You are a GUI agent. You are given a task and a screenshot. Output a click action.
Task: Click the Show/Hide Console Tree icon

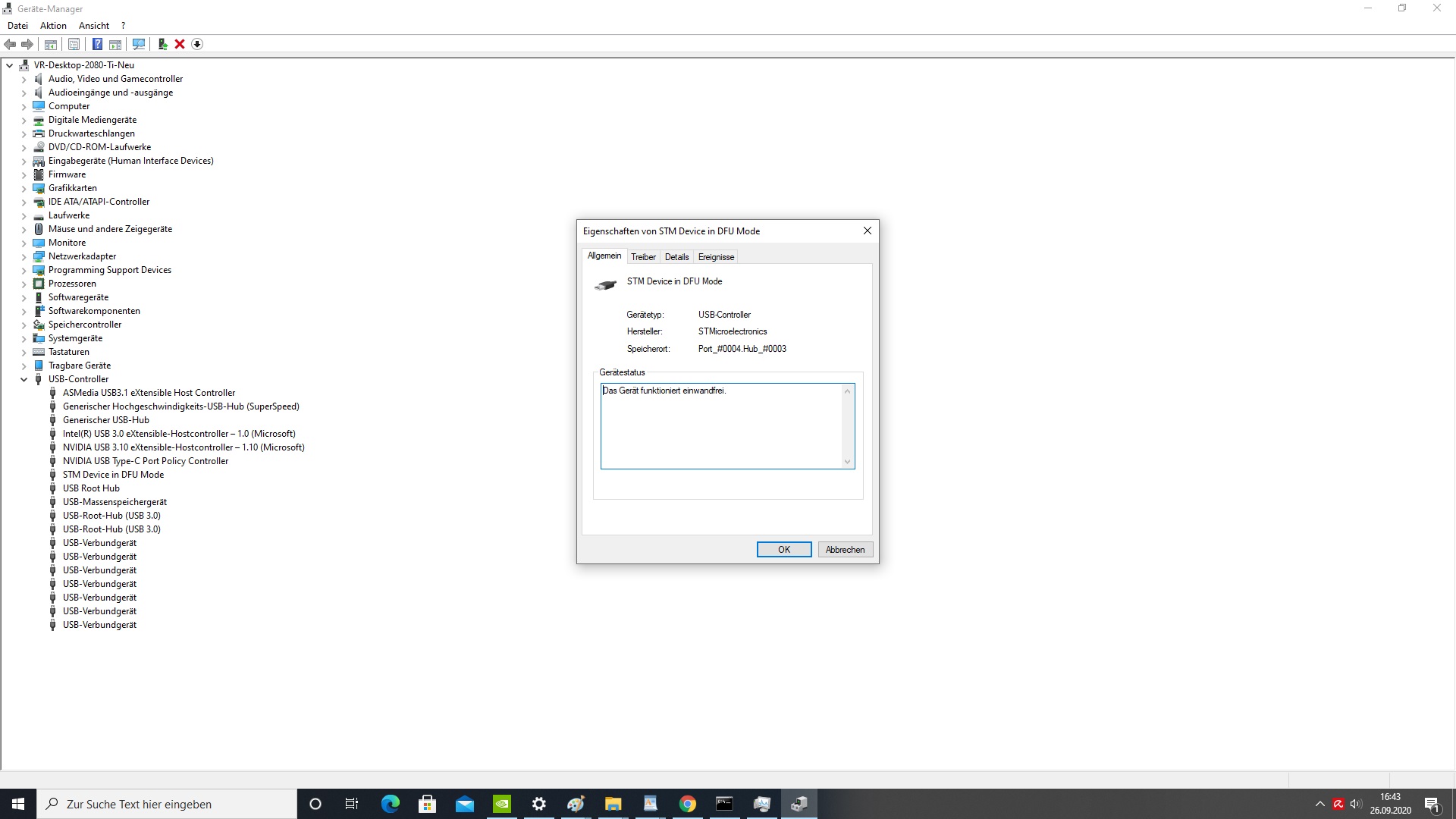(x=50, y=44)
